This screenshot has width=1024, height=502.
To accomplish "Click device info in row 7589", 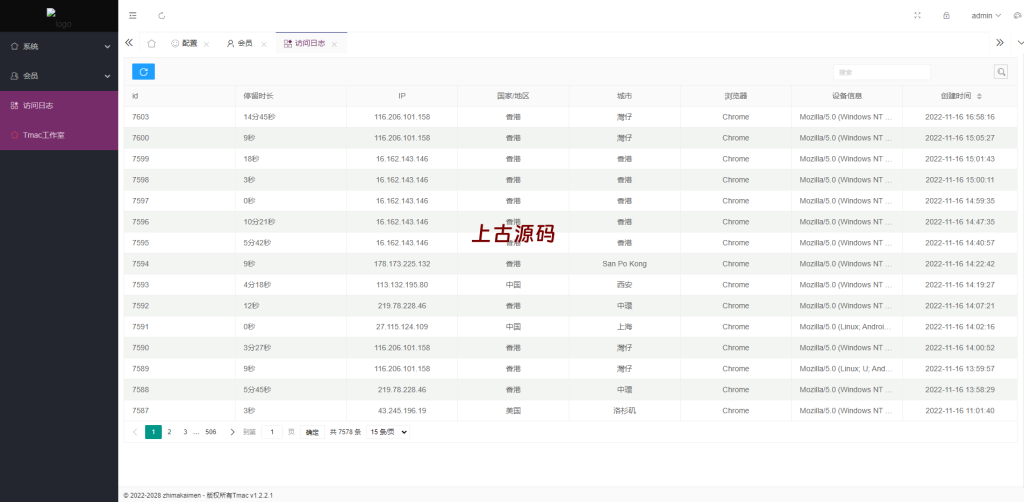I will click(x=846, y=369).
